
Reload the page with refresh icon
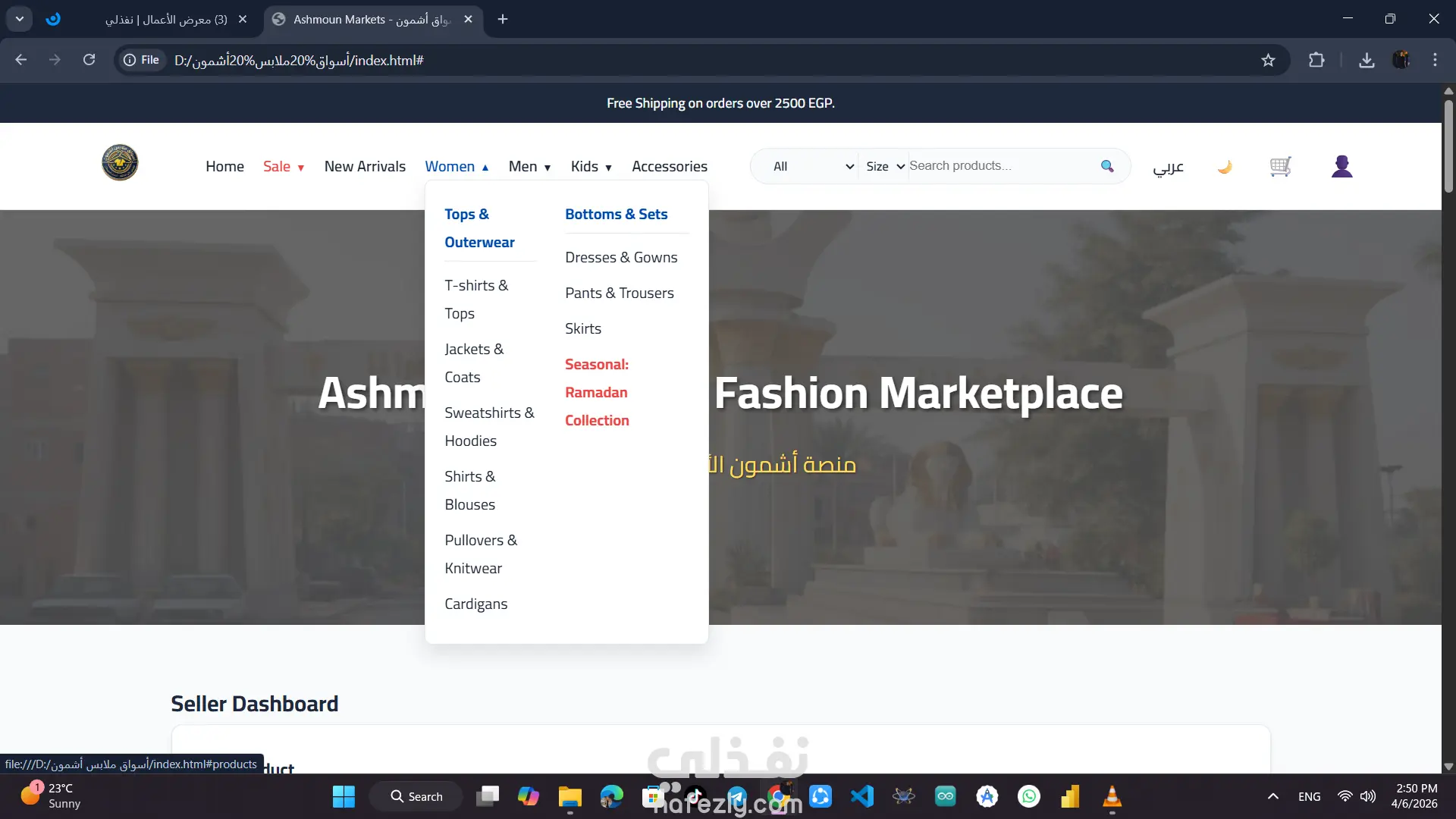click(x=89, y=60)
